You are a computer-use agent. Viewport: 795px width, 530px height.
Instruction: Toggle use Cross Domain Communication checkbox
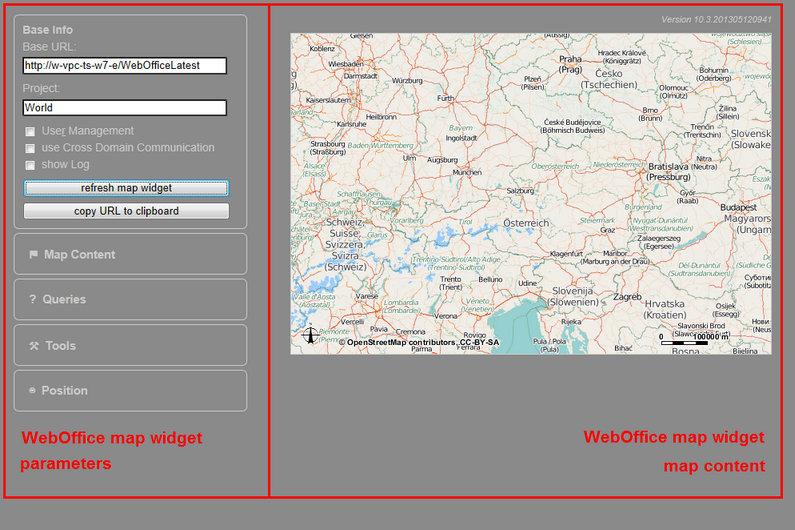(30, 148)
